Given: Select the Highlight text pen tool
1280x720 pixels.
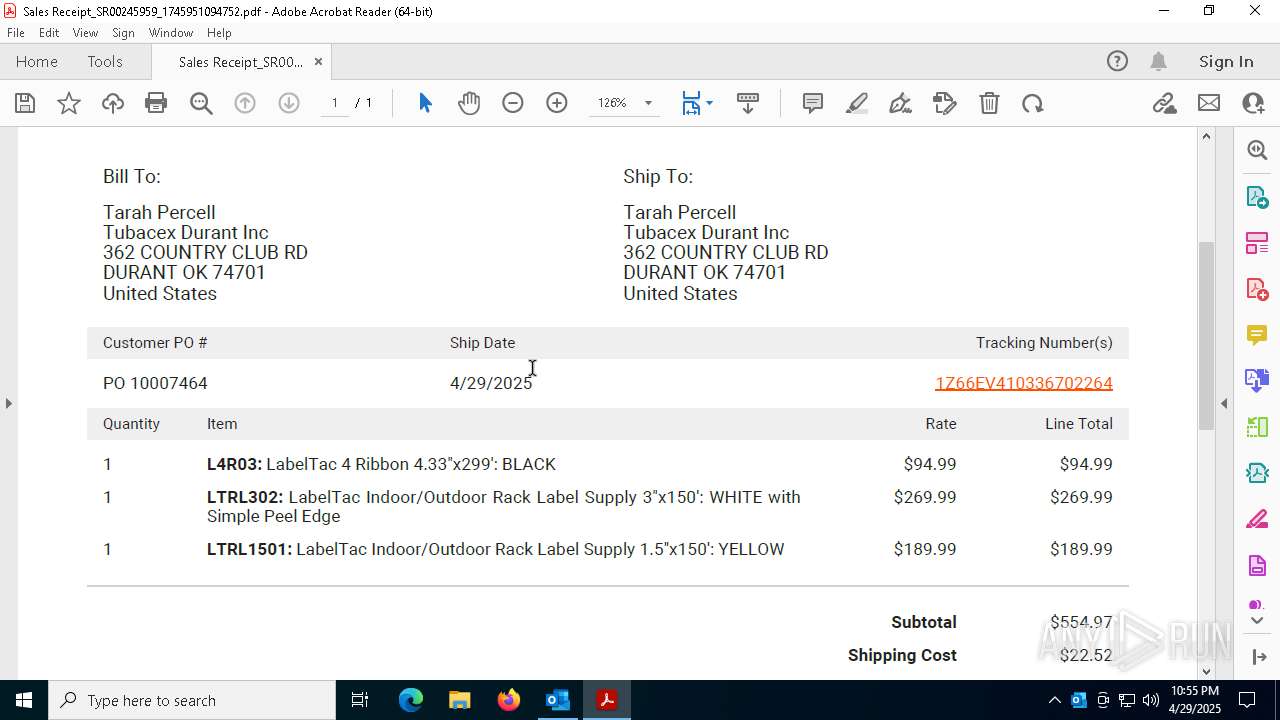Looking at the screenshot, I should pyautogui.click(x=857, y=103).
